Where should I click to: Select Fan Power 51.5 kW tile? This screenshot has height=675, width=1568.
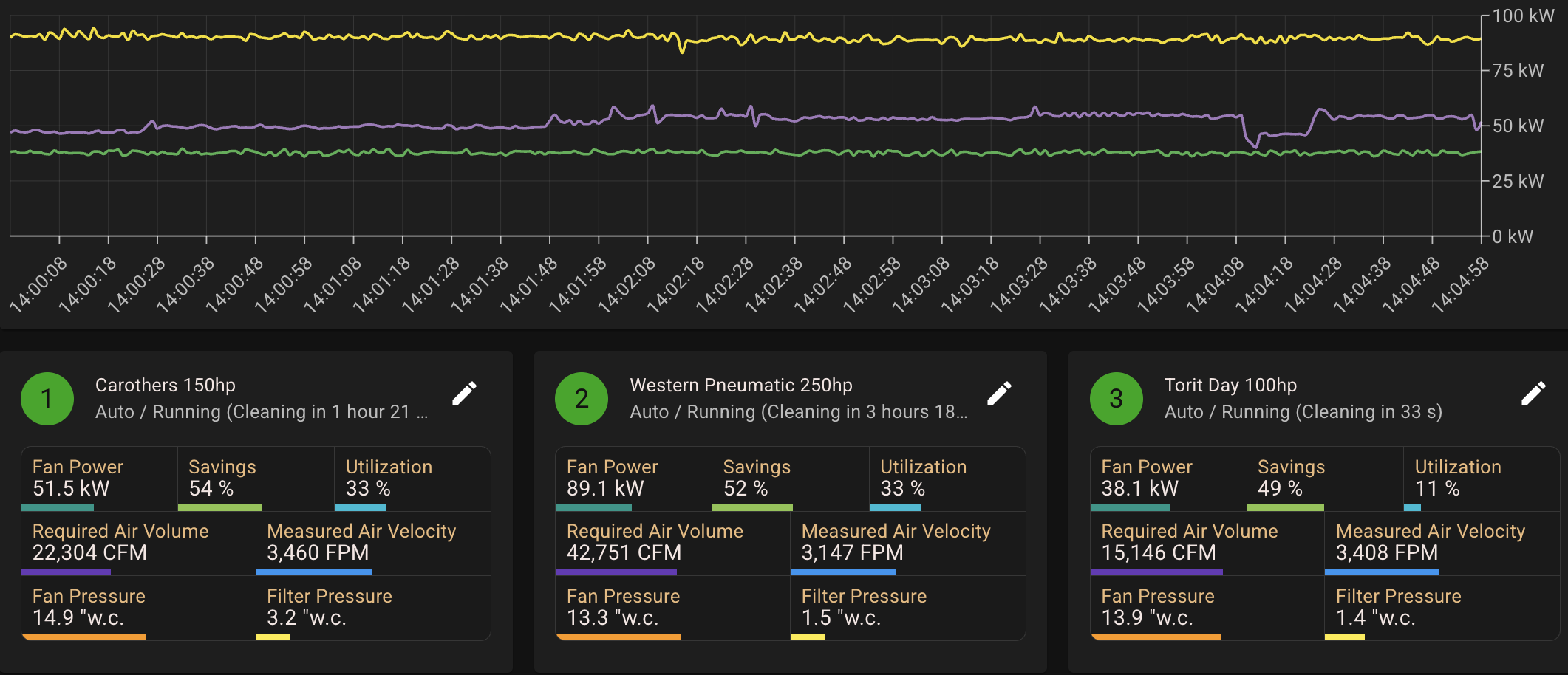tap(99, 479)
